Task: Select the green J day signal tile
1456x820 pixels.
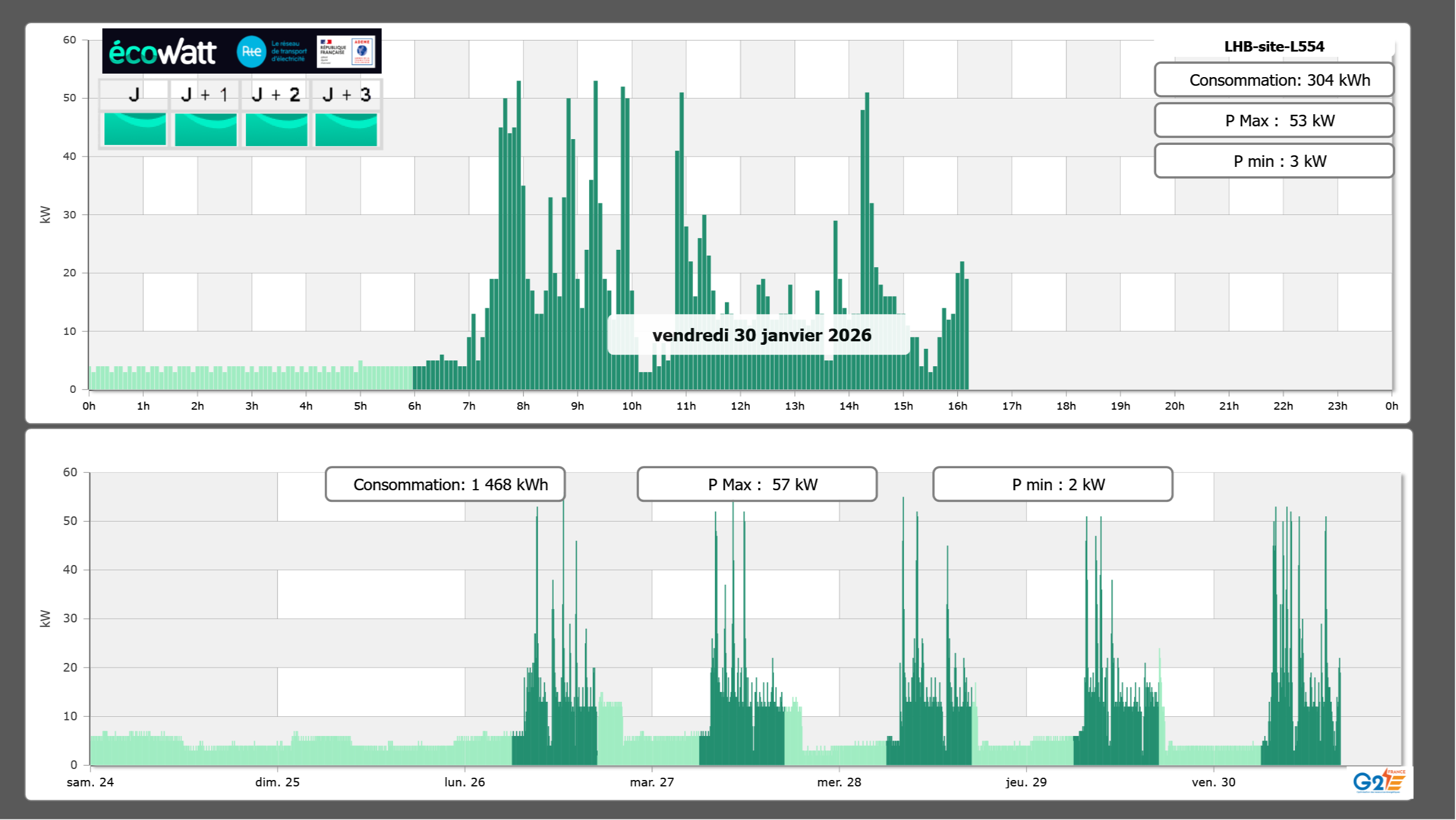Action: click(x=135, y=129)
